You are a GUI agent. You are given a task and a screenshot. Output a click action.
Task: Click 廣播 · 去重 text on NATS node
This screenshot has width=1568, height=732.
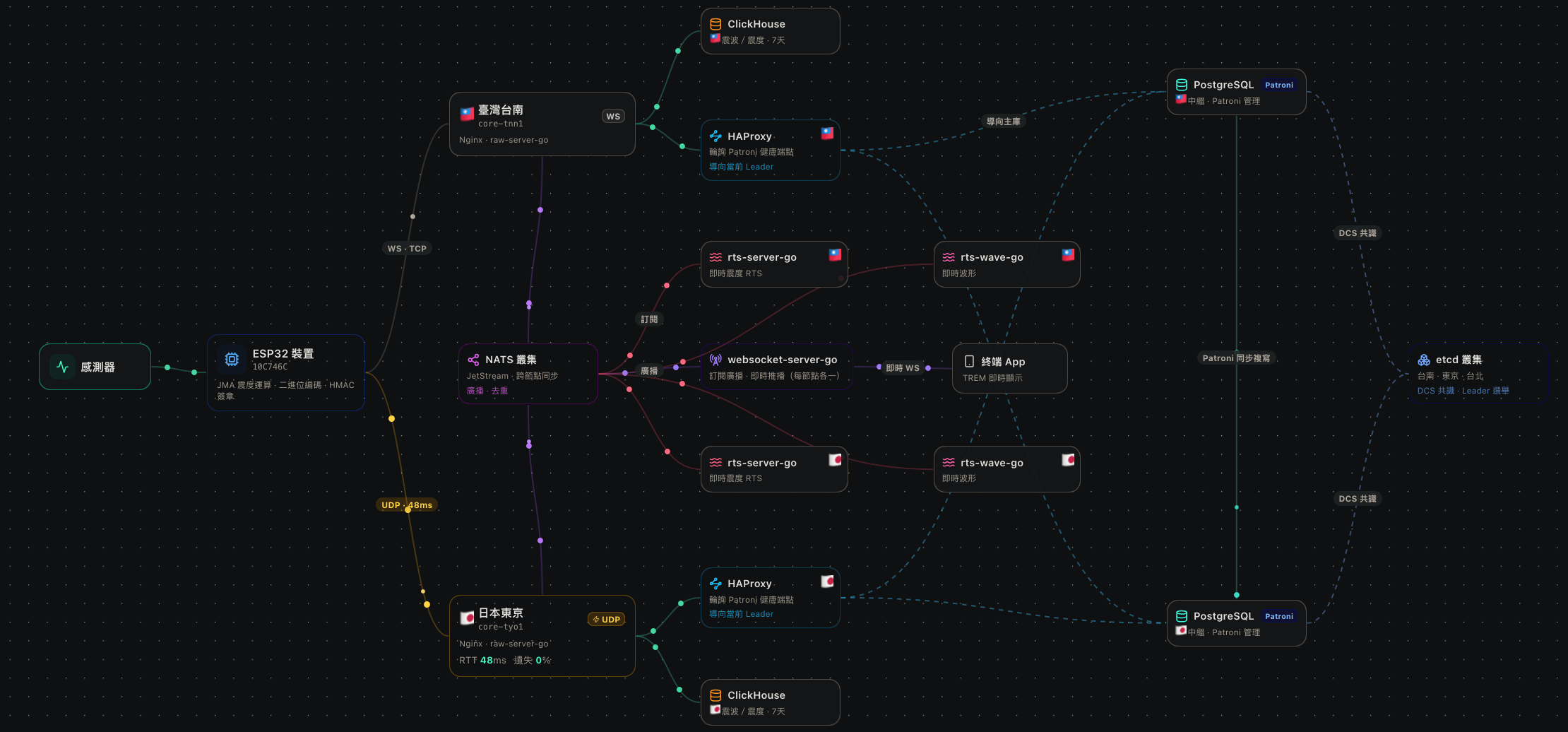(x=487, y=391)
